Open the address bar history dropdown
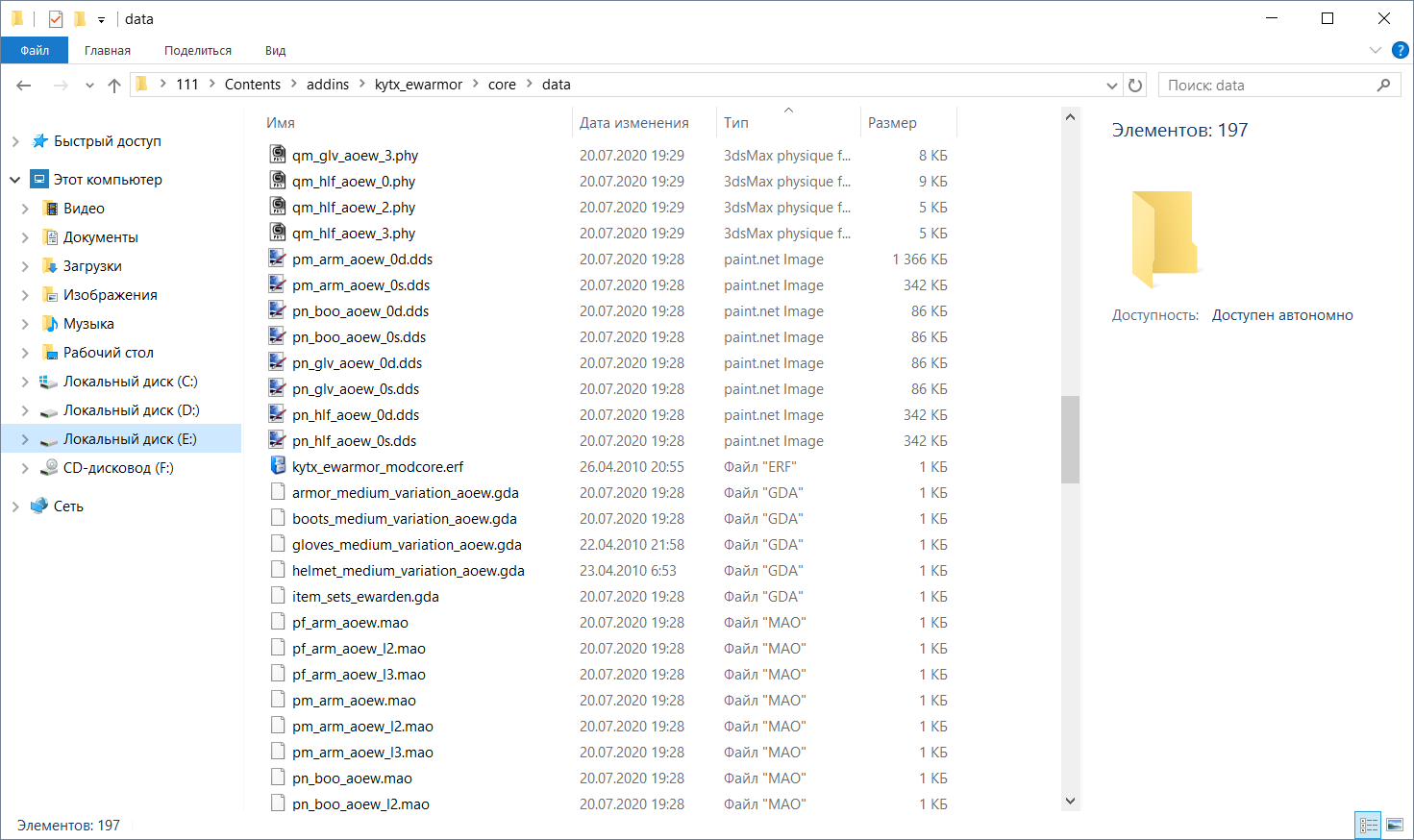1414x840 pixels. [1112, 86]
